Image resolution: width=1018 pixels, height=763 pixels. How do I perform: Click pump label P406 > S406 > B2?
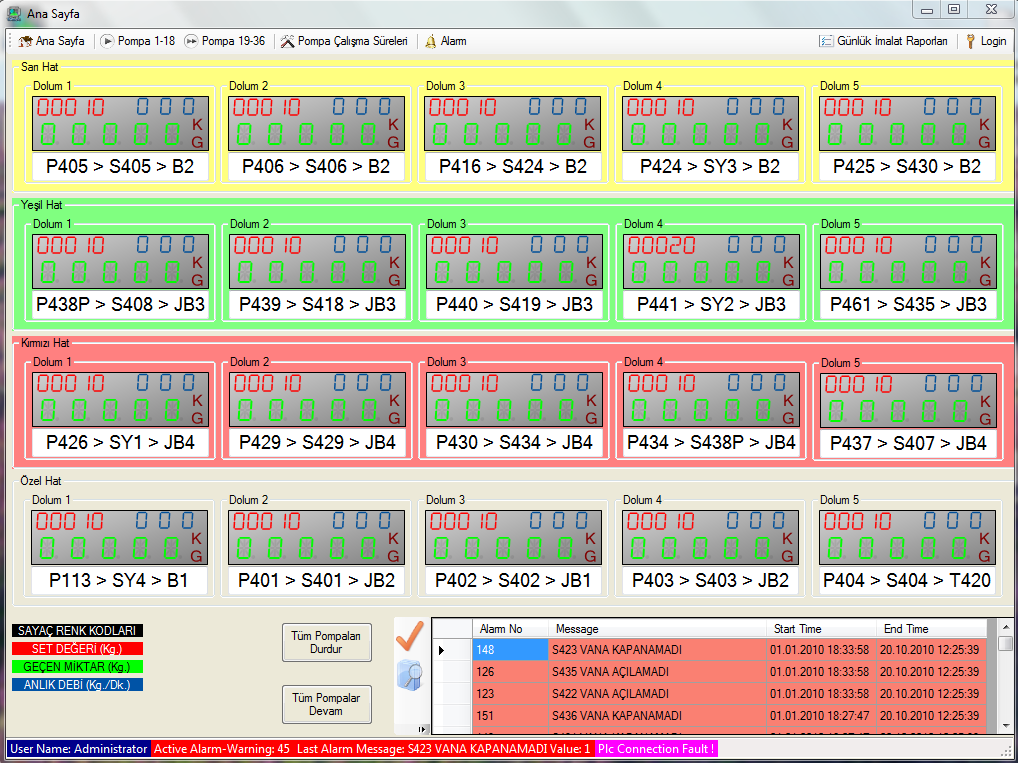pos(316,167)
